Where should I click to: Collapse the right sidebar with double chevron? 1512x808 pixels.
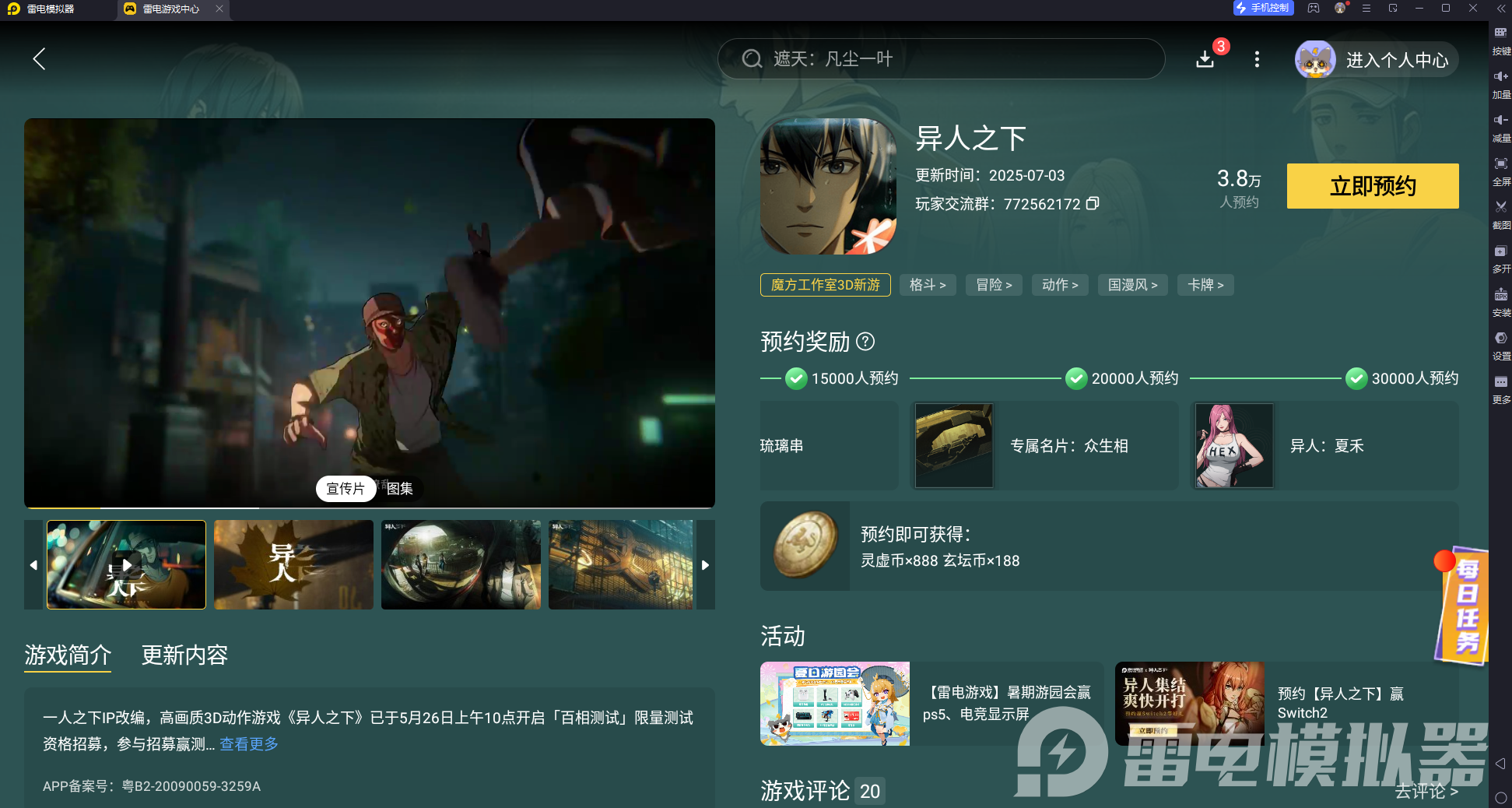[x=1501, y=9]
